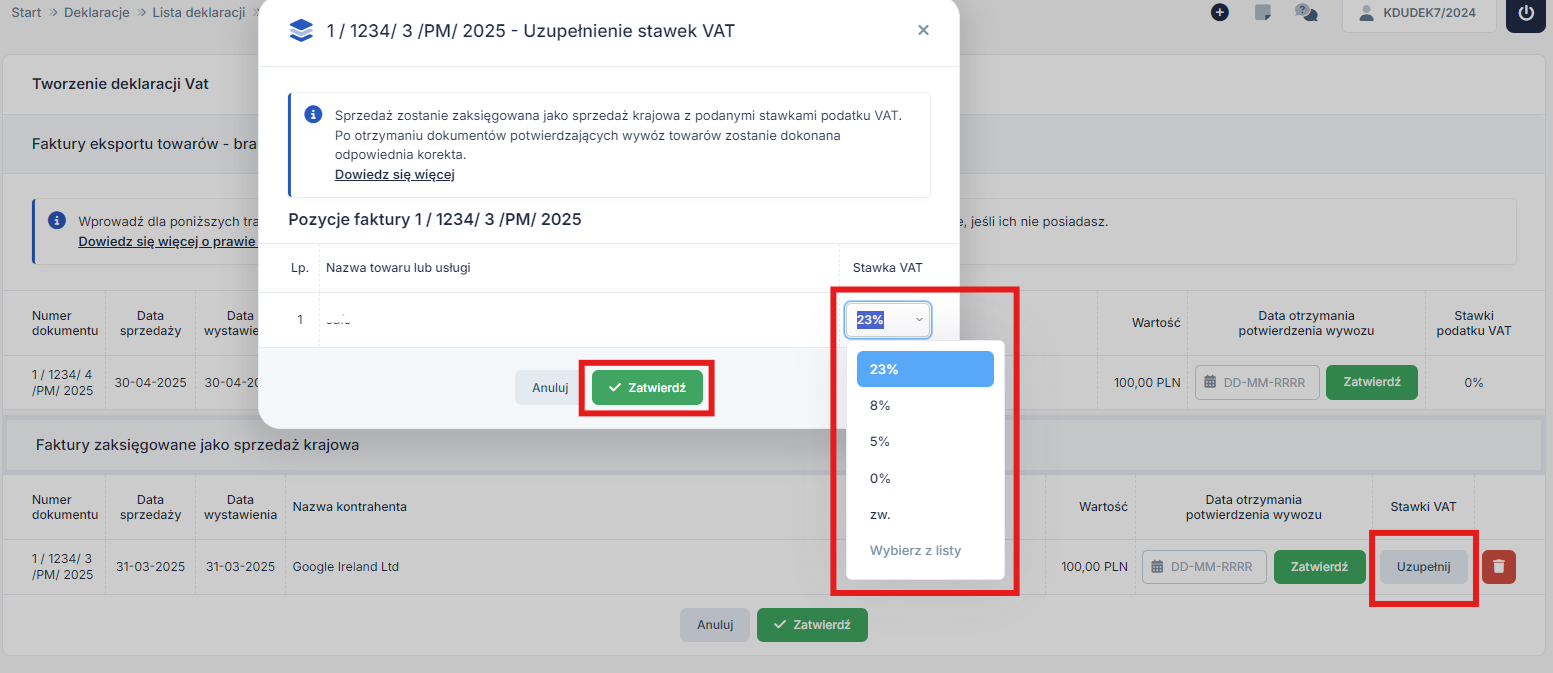
Task: Click the date field for invoice 1/1234/4
Action: 1257,382
